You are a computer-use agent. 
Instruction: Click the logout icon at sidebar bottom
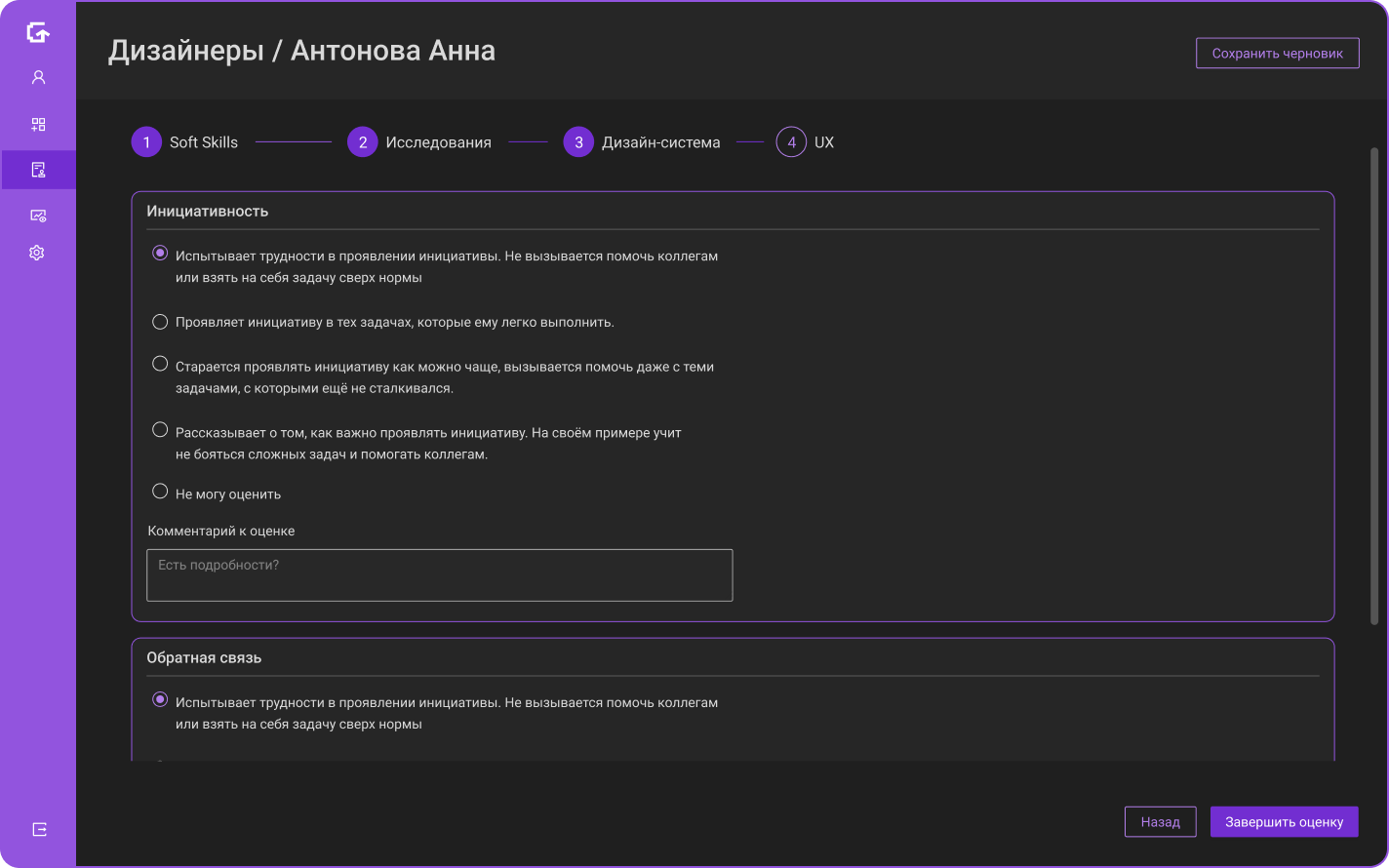click(39, 829)
